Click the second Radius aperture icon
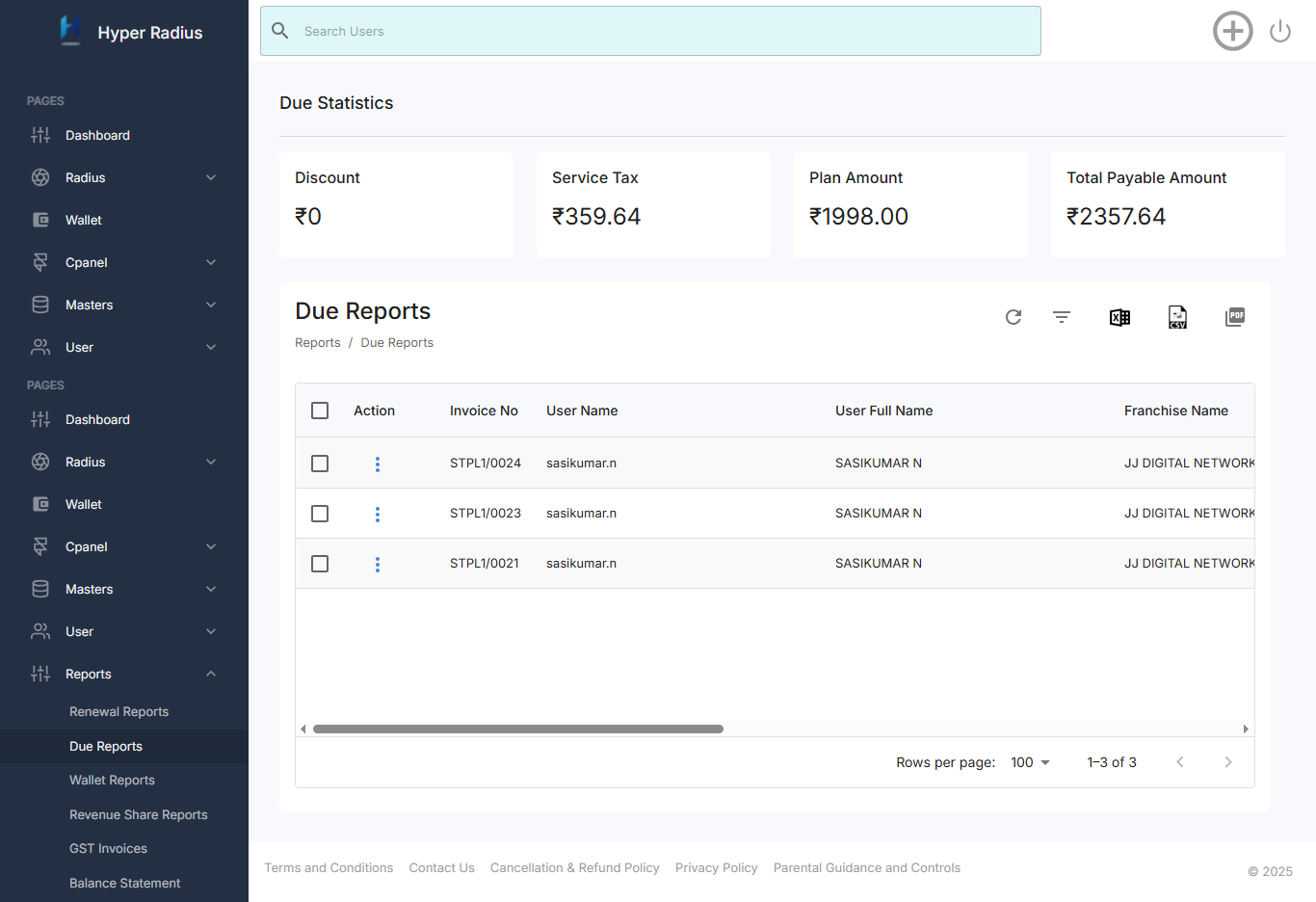 (x=40, y=462)
